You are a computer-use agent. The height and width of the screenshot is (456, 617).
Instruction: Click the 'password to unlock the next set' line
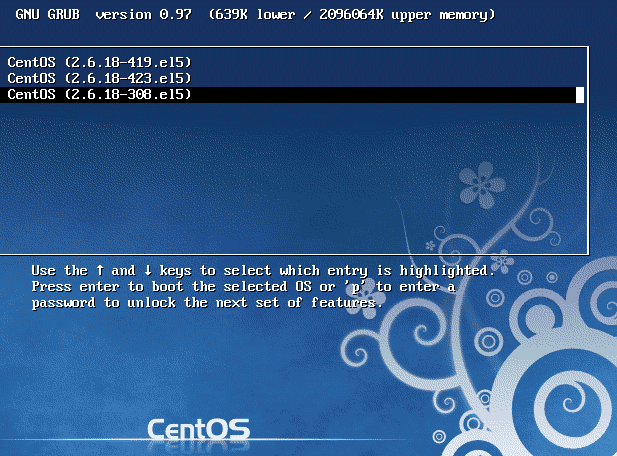[207, 303]
